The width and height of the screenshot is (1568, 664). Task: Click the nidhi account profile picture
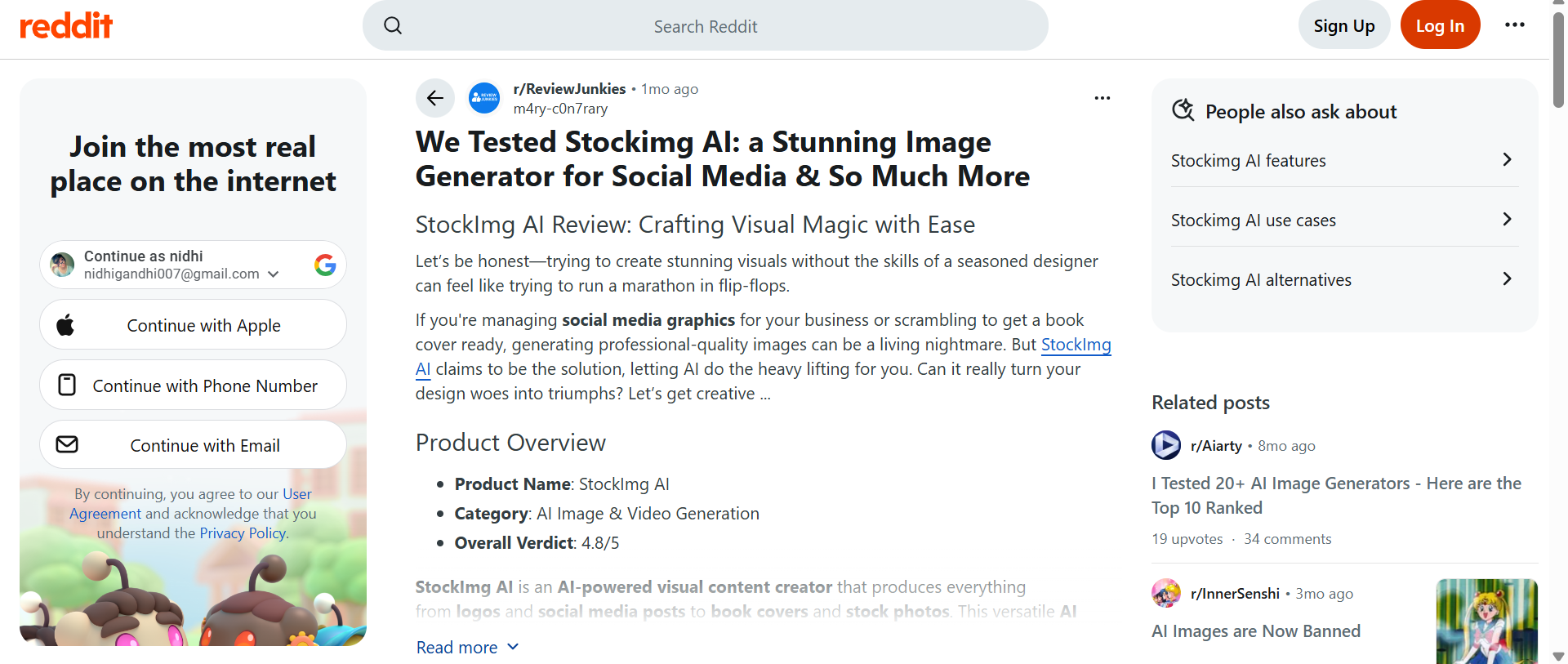coord(63,265)
